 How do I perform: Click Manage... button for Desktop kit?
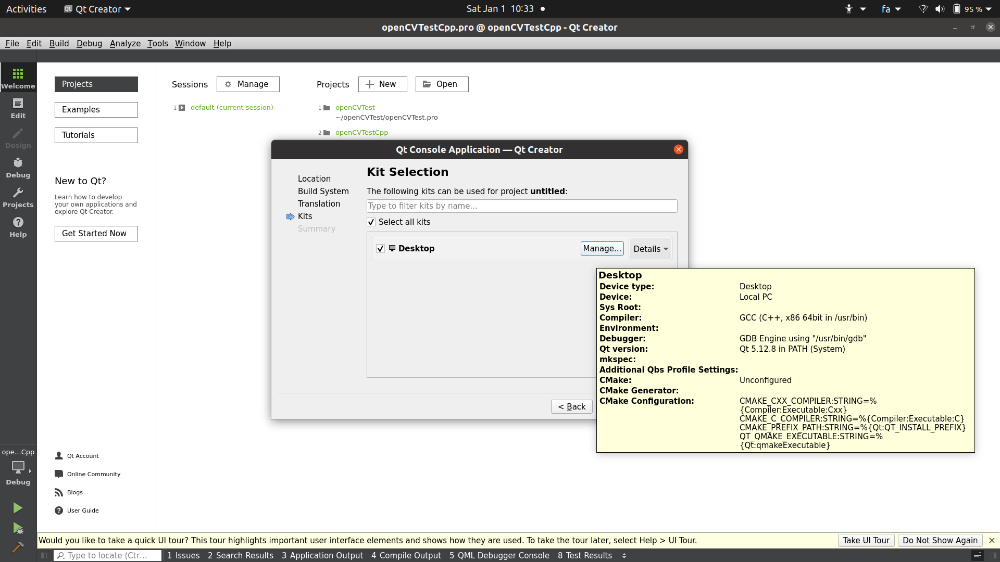click(x=602, y=249)
